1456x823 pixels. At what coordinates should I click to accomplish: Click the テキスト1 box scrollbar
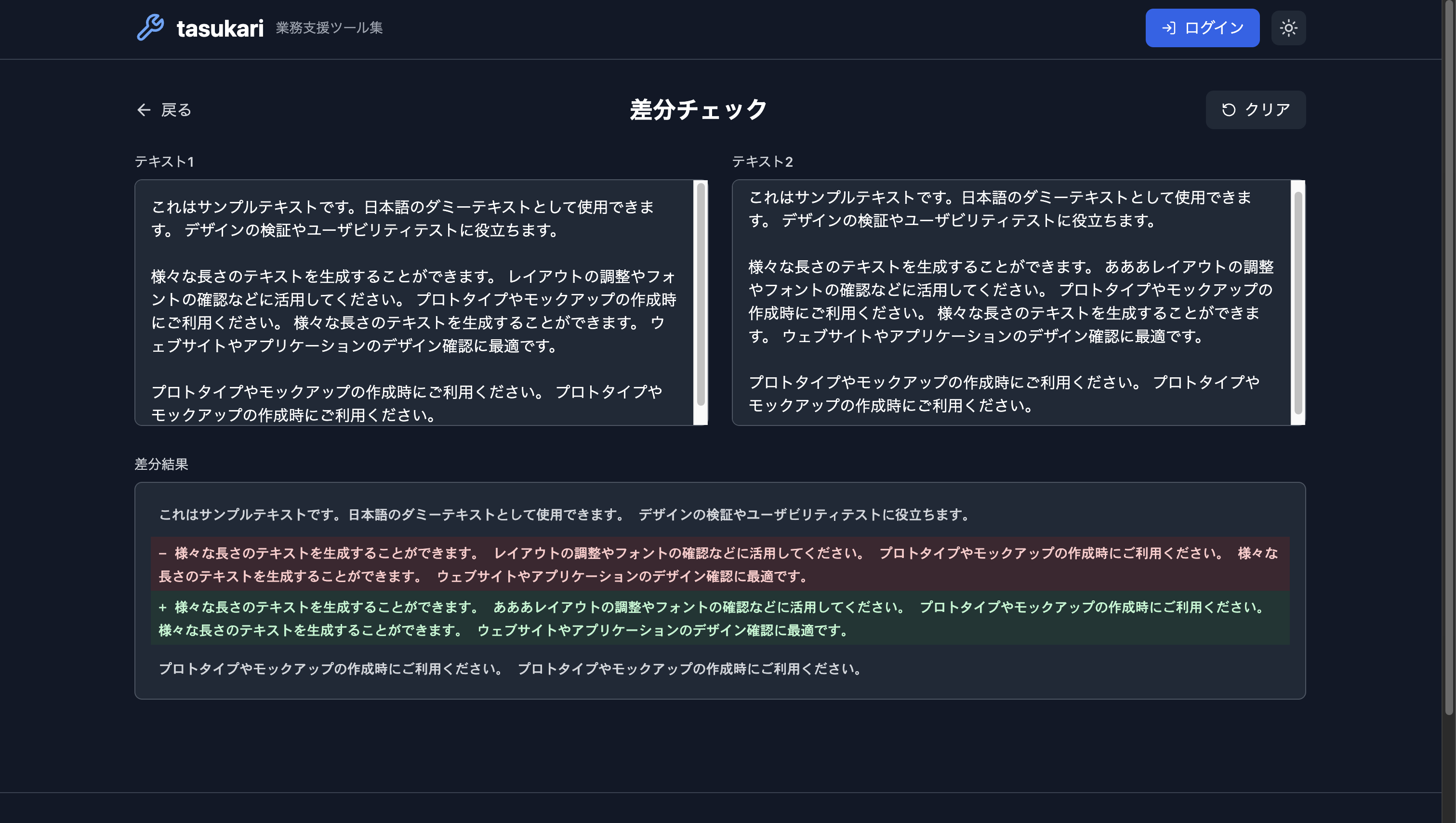click(x=701, y=294)
